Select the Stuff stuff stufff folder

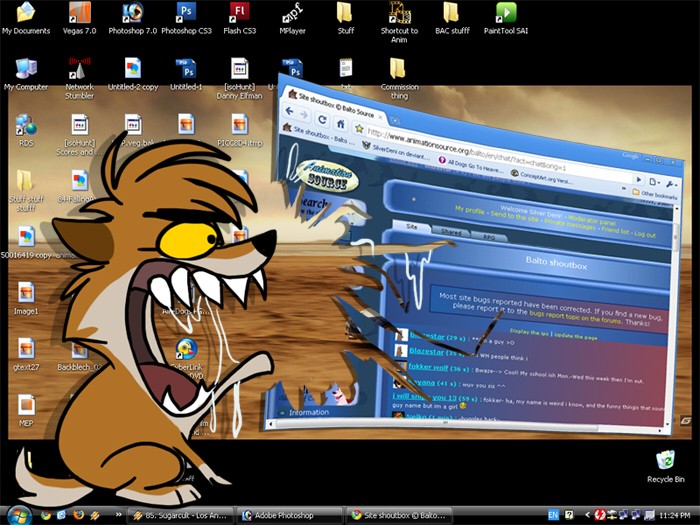[26, 191]
